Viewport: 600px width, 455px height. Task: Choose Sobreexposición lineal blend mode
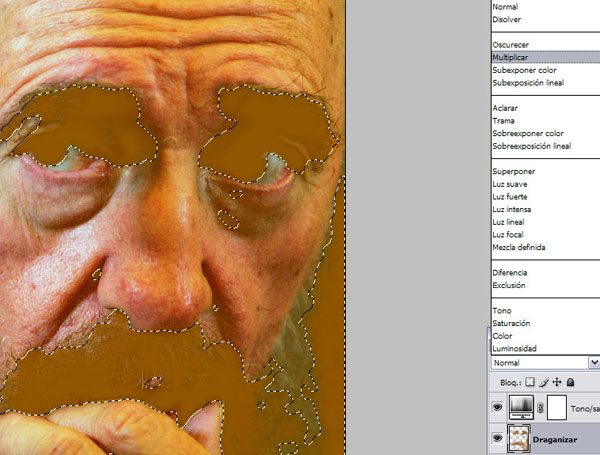tap(545, 146)
